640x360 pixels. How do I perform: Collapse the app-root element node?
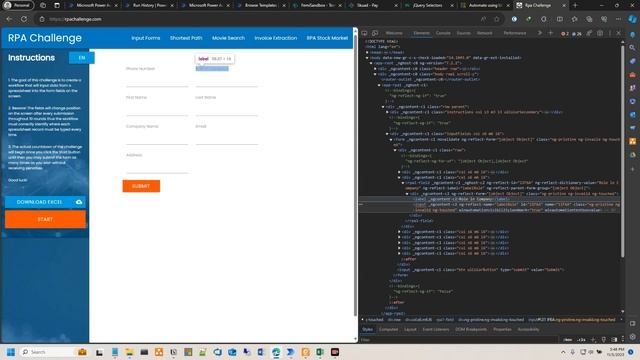[x=371, y=63]
